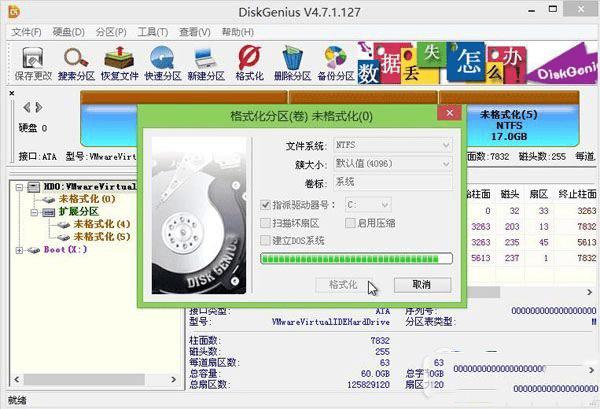Select 未格式化(4) label in the tree

click(102, 225)
